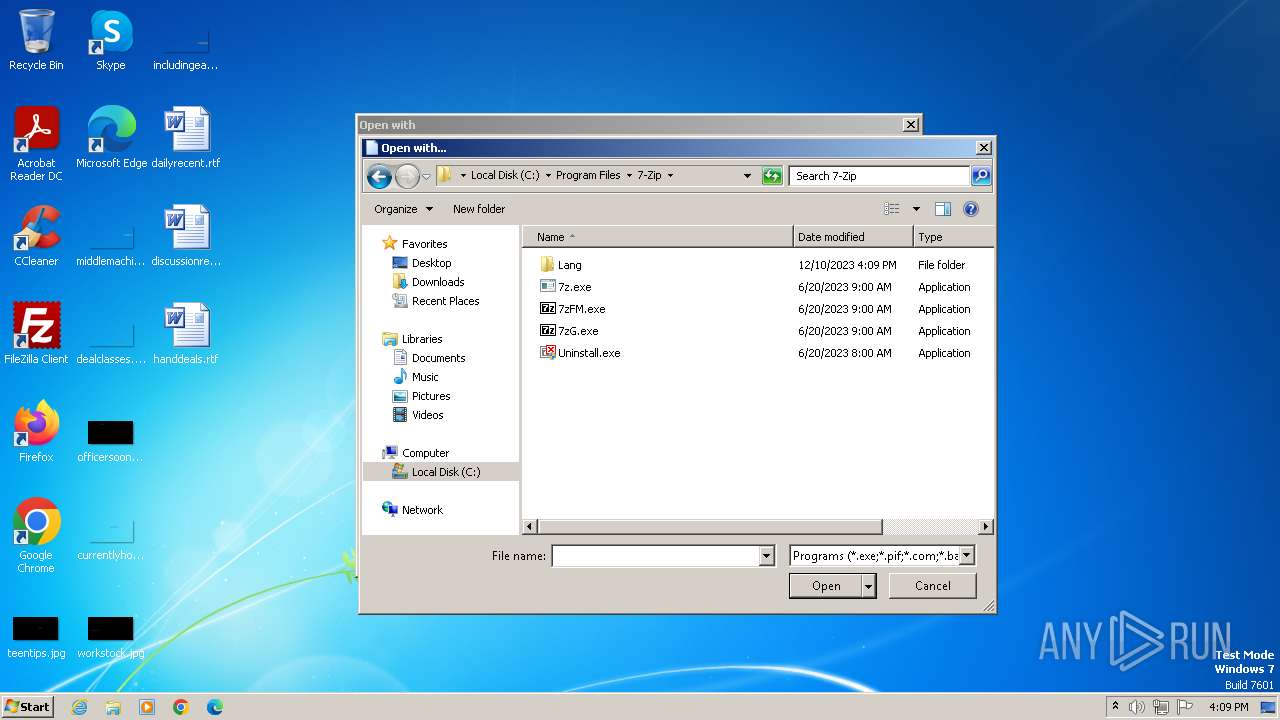The height and width of the screenshot is (720, 1280).
Task: Select Desktop in Favorites
Action: pos(431,263)
